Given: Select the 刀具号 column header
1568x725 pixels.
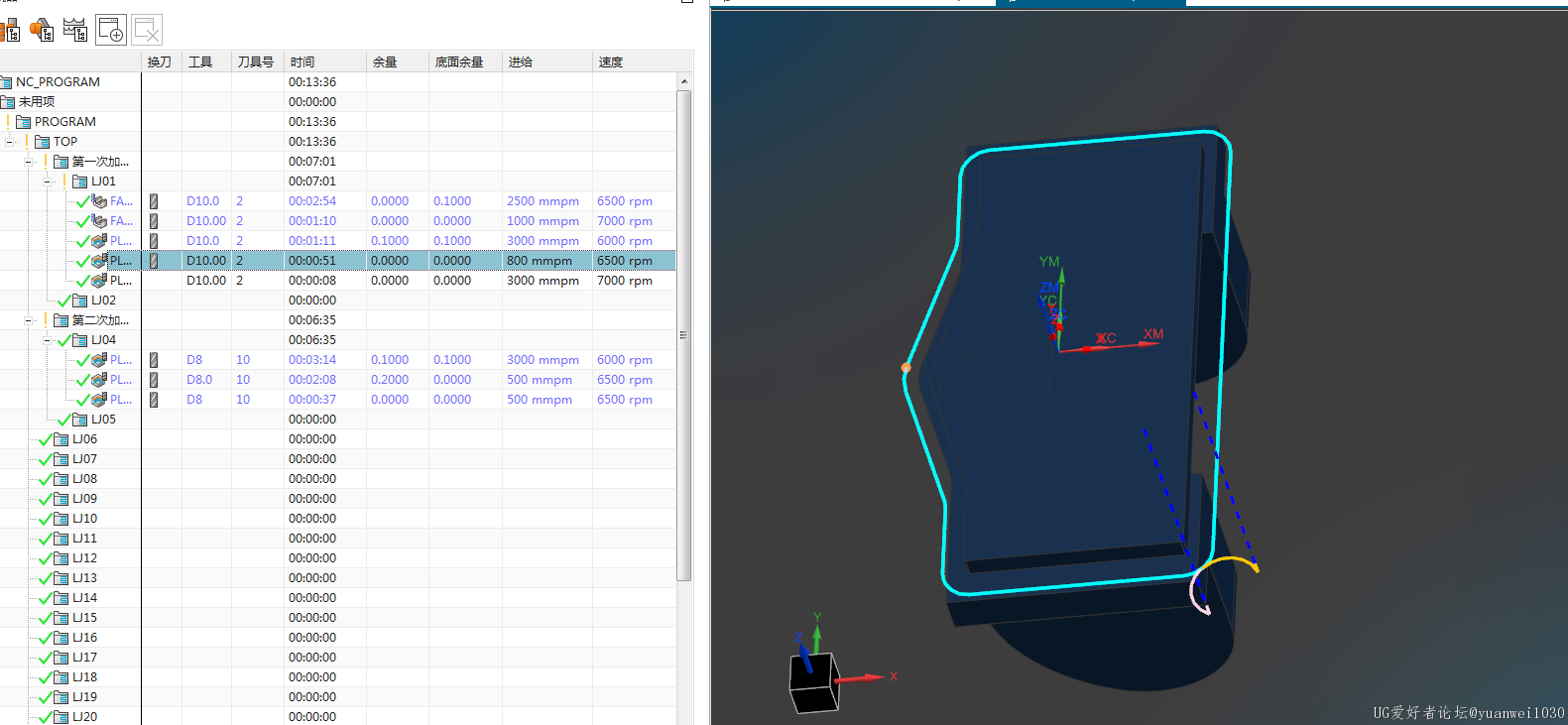Looking at the screenshot, I should click(x=258, y=61).
